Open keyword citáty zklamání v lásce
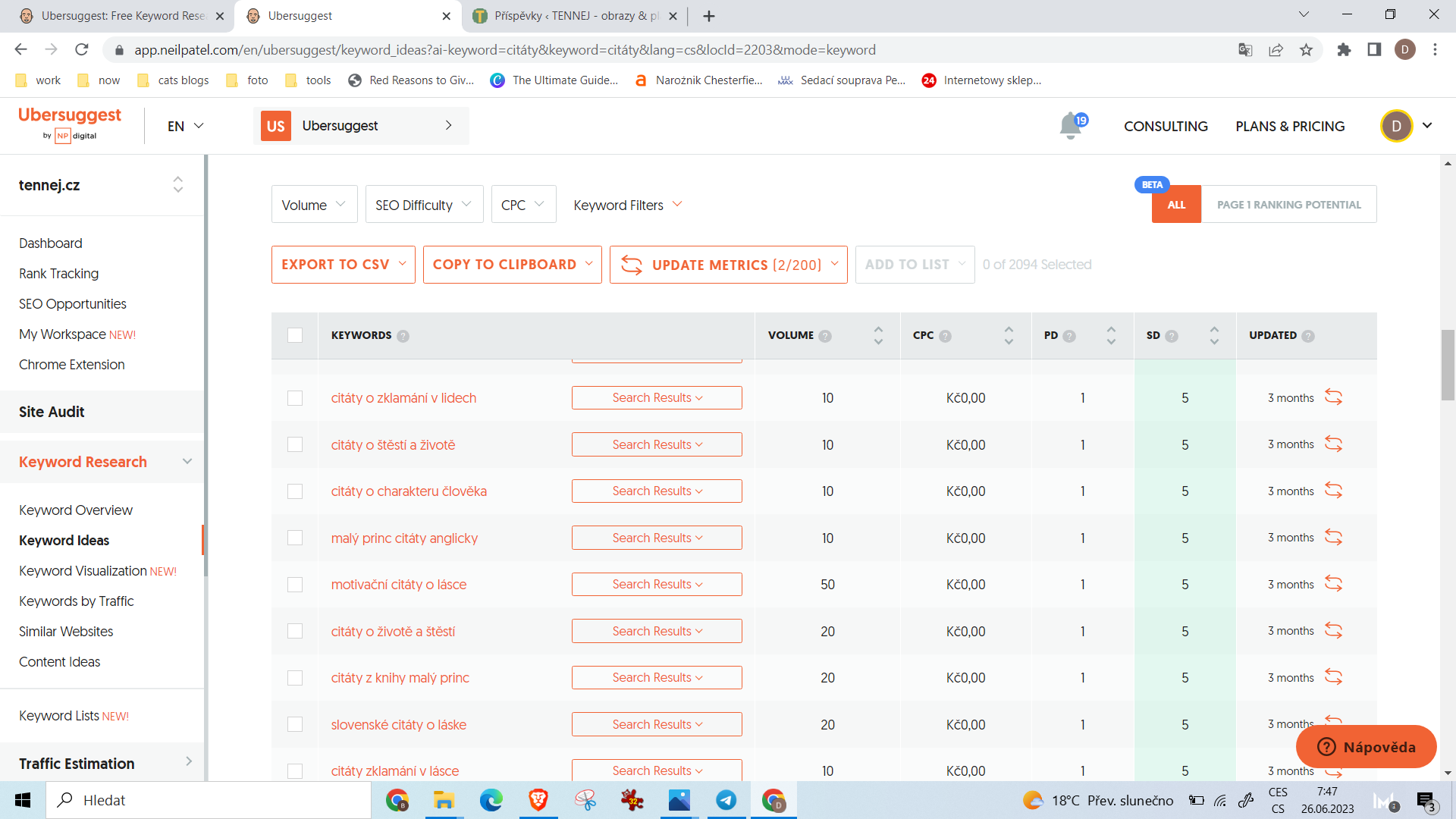The height and width of the screenshot is (819, 1456). (394, 771)
